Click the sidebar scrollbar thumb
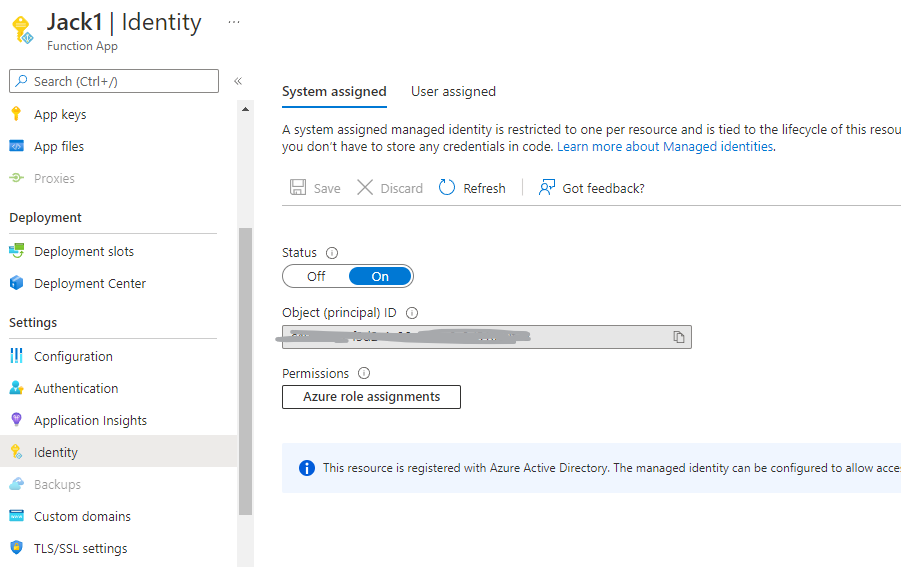The height and width of the screenshot is (567, 901). click(x=245, y=371)
